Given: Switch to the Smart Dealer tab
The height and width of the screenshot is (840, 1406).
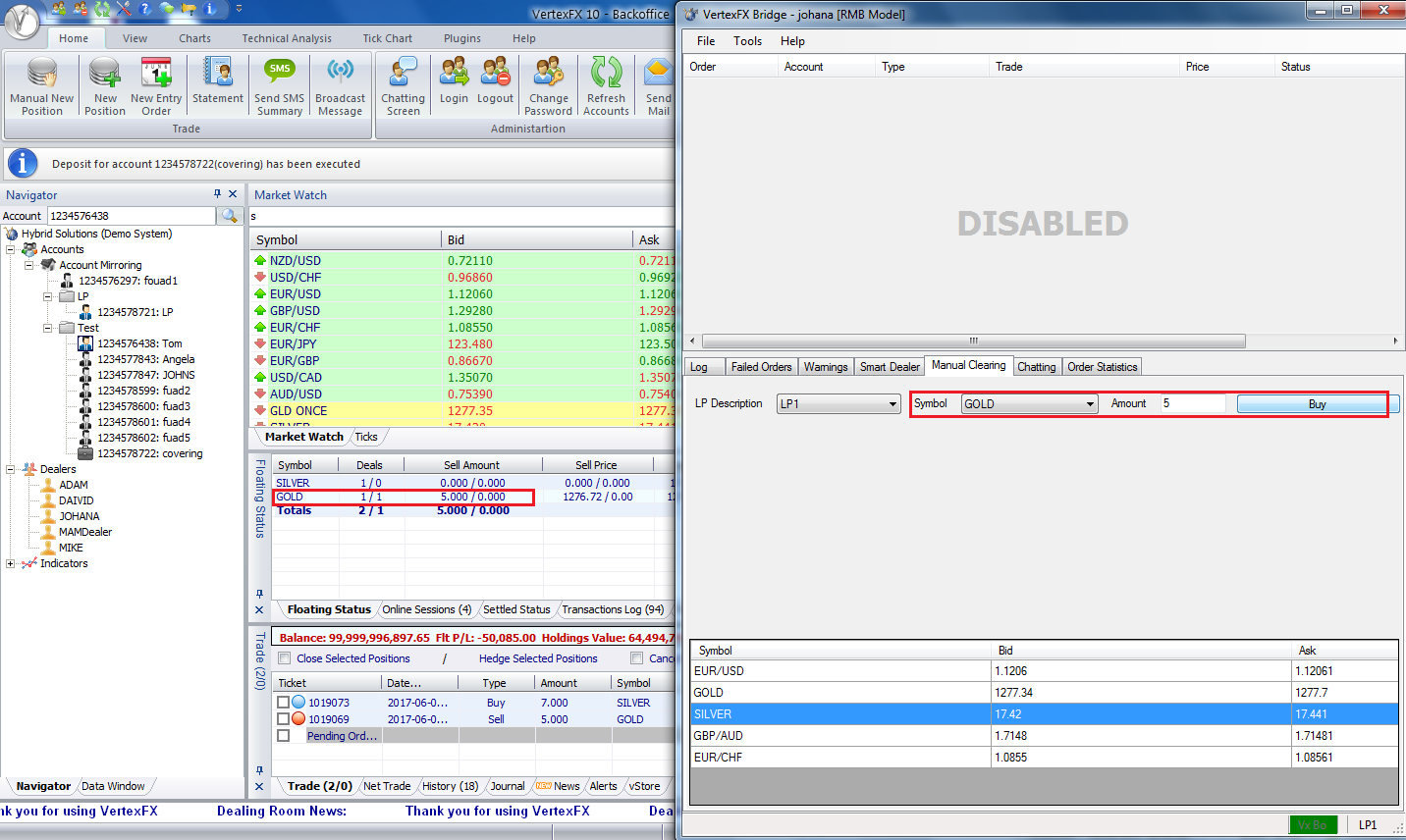Looking at the screenshot, I should point(890,367).
